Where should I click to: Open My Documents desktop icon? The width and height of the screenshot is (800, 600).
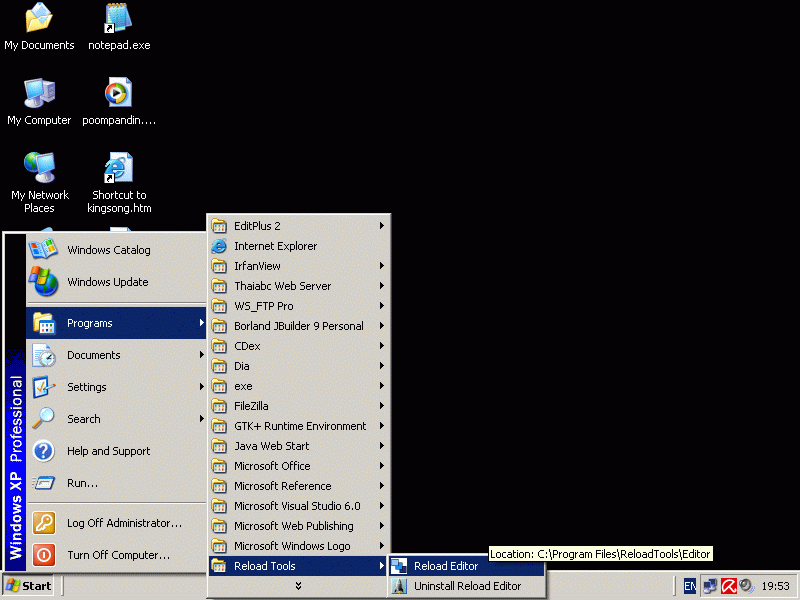click(39, 18)
